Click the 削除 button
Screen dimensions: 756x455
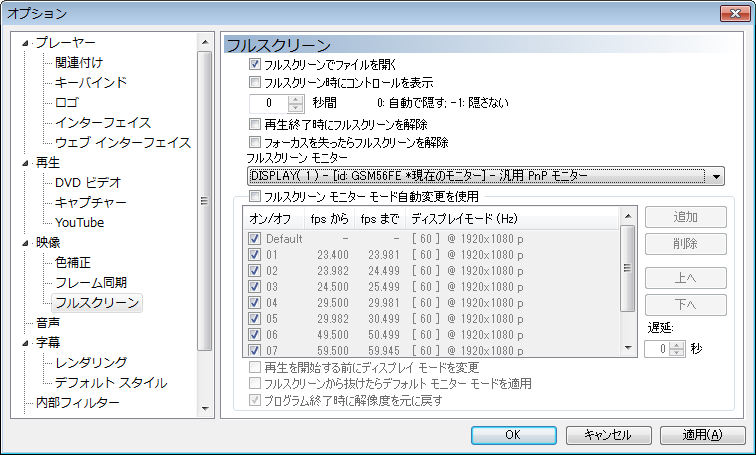686,244
